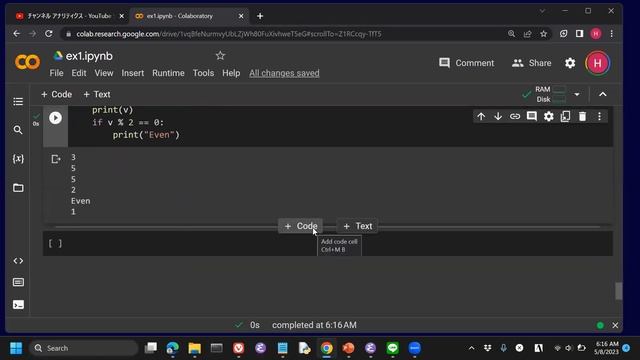This screenshot has width=640, height=360.
Task: Open the View menu
Action: (104, 73)
